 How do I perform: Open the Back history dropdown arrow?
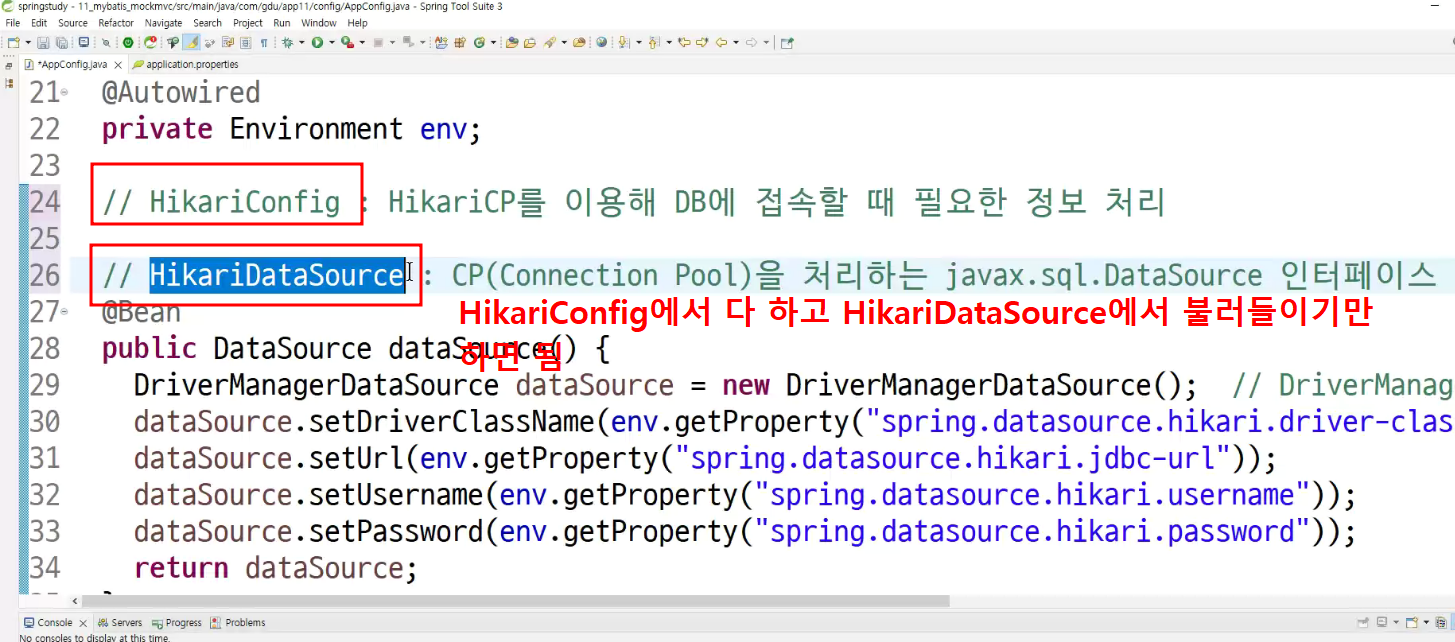click(x=736, y=43)
